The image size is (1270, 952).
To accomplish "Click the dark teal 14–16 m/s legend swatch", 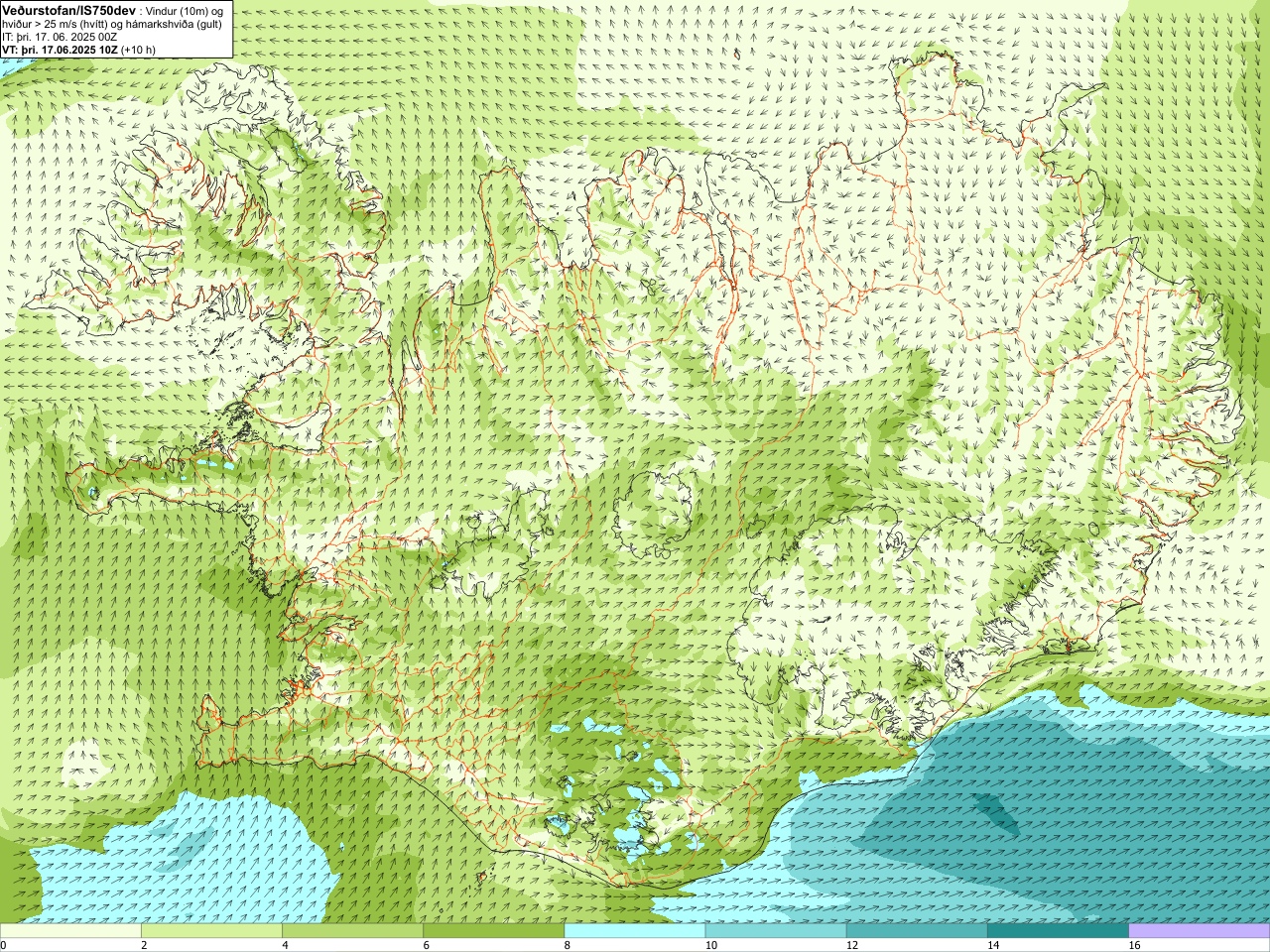I will pyautogui.click(x=1058, y=931).
